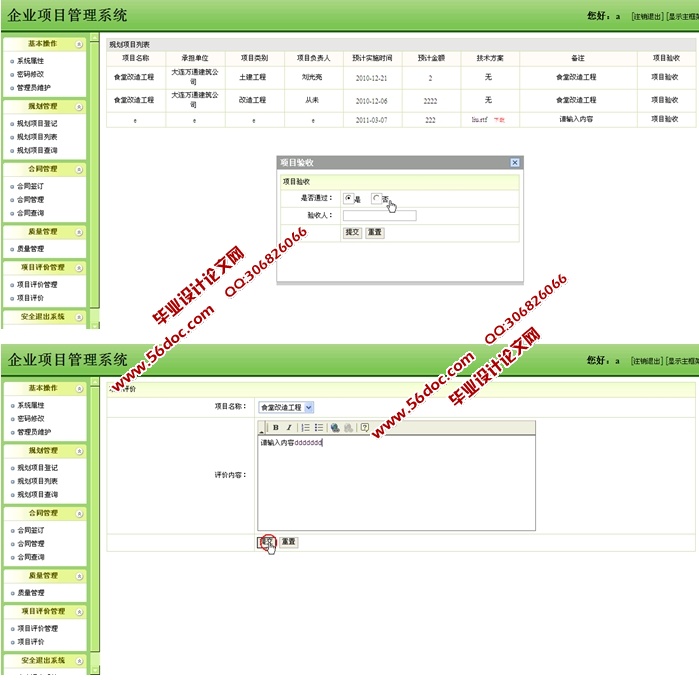Click the 预计金额 value 2222
Viewport: 699px width, 680px height.
430,101
